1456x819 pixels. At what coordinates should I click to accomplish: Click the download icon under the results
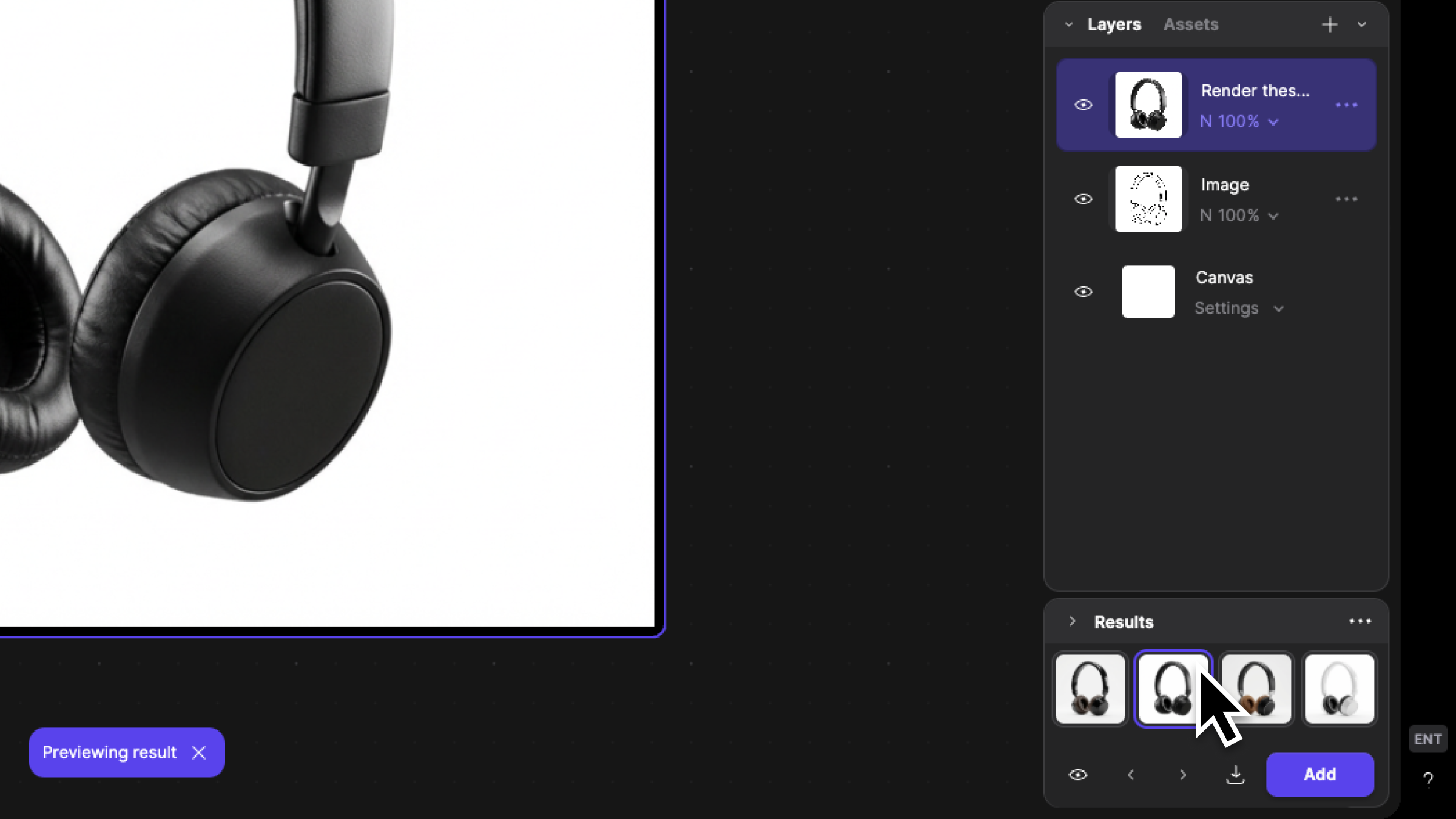click(1236, 774)
